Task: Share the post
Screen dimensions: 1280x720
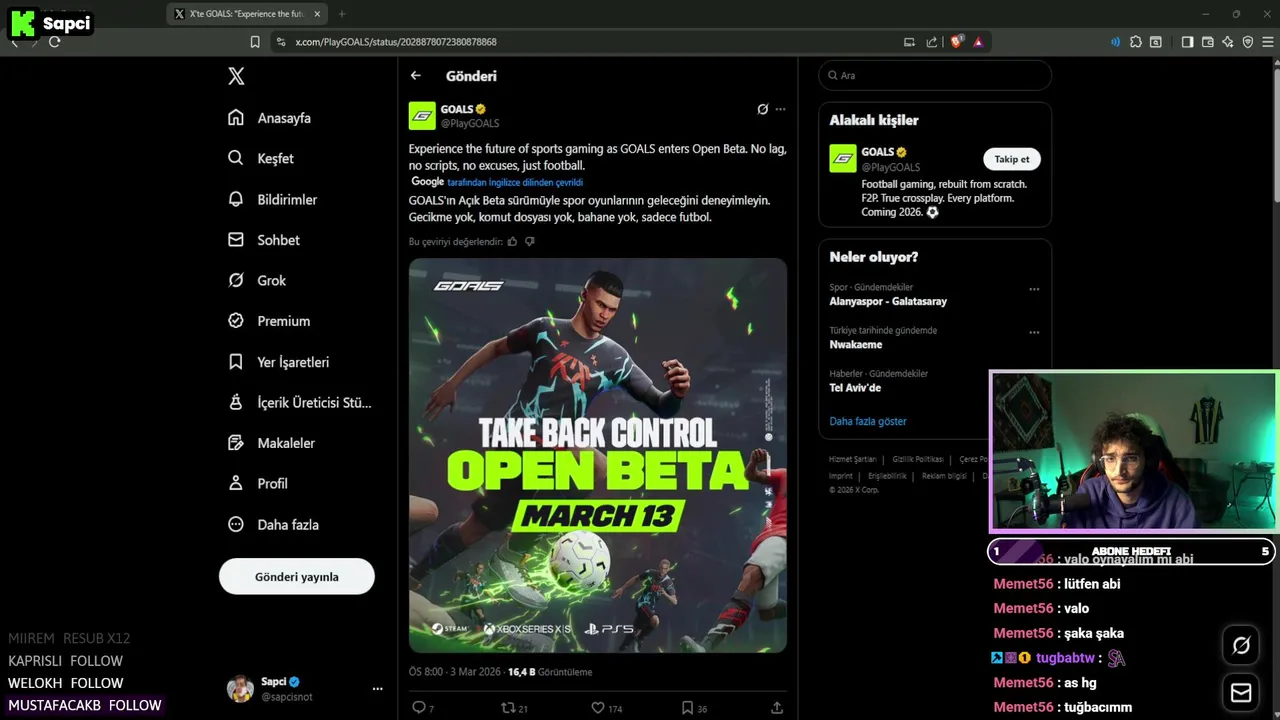Action: pos(777,707)
